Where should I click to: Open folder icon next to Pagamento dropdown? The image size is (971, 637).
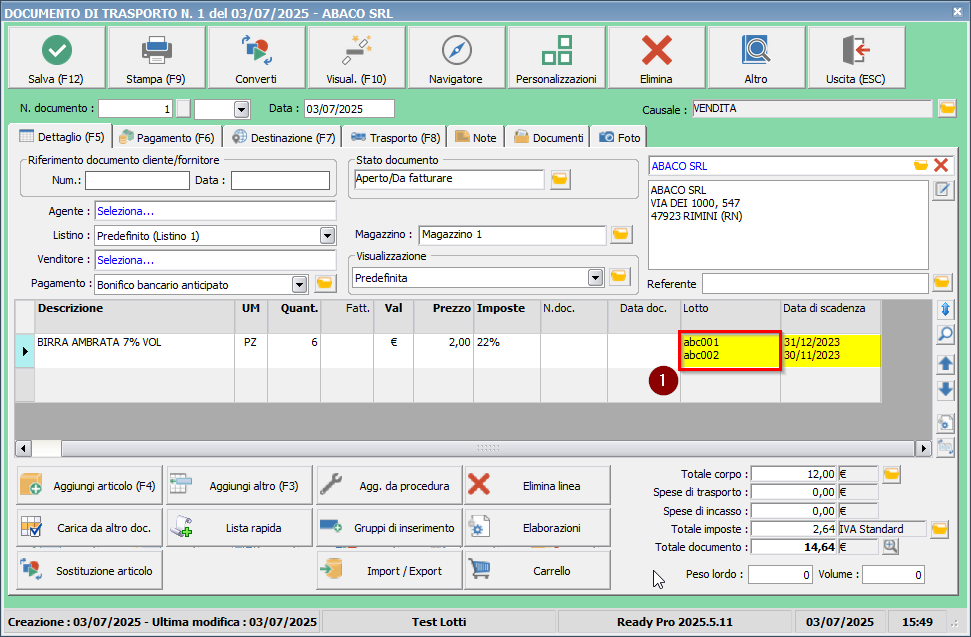[x=324, y=284]
